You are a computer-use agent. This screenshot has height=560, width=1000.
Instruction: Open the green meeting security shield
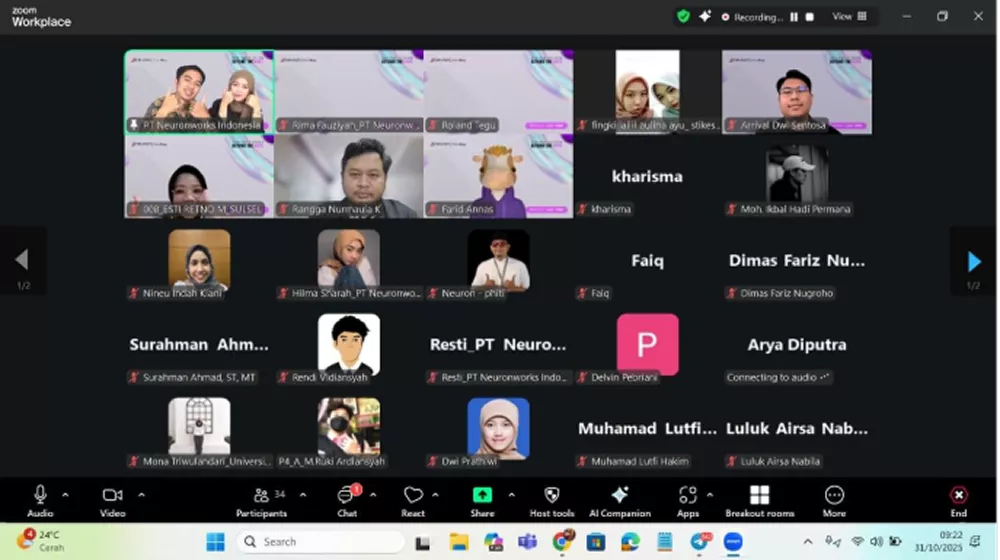pyautogui.click(x=683, y=17)
